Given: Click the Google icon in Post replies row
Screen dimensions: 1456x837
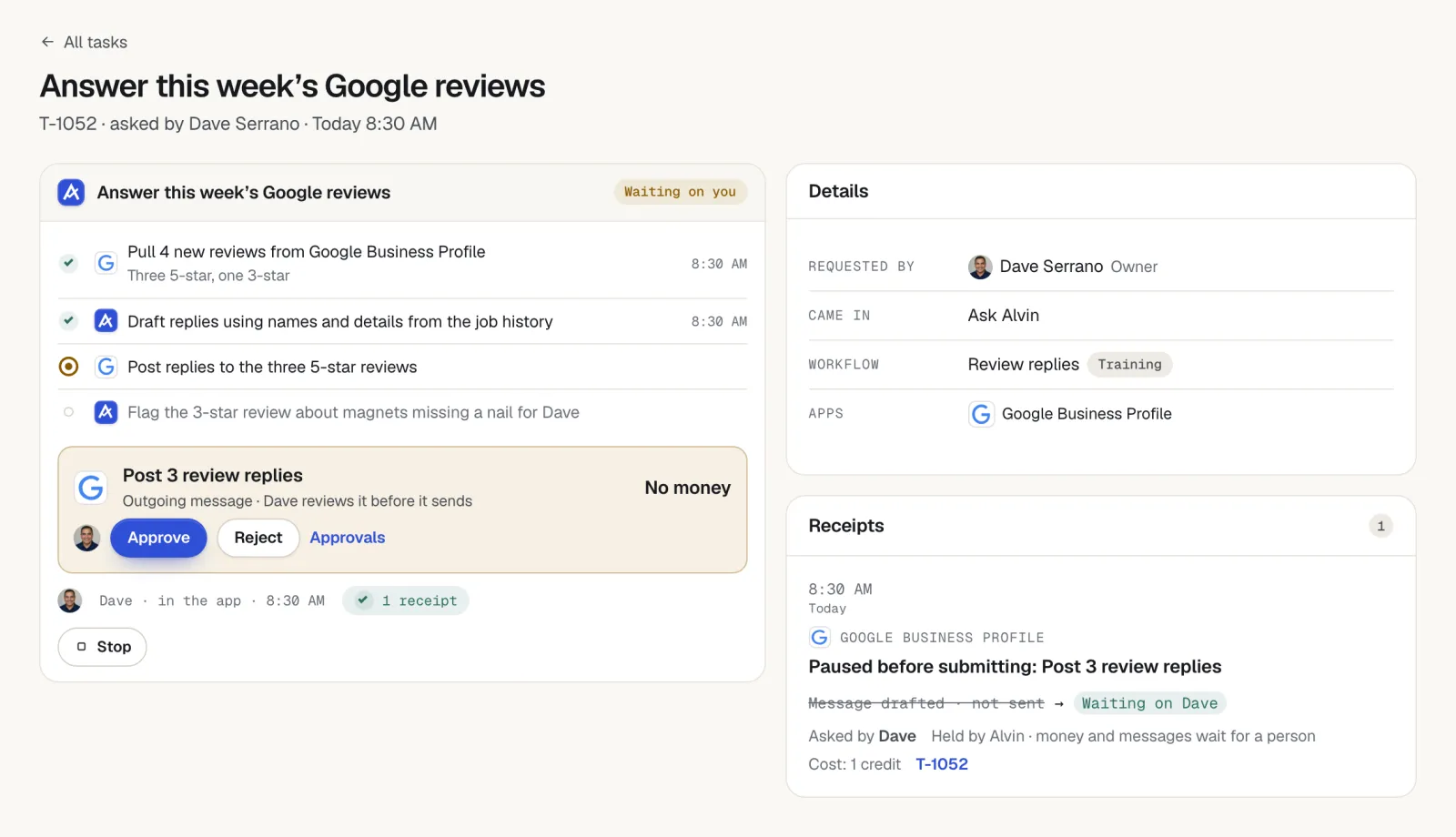Looking at the screenshot, I should pos(106,367).
